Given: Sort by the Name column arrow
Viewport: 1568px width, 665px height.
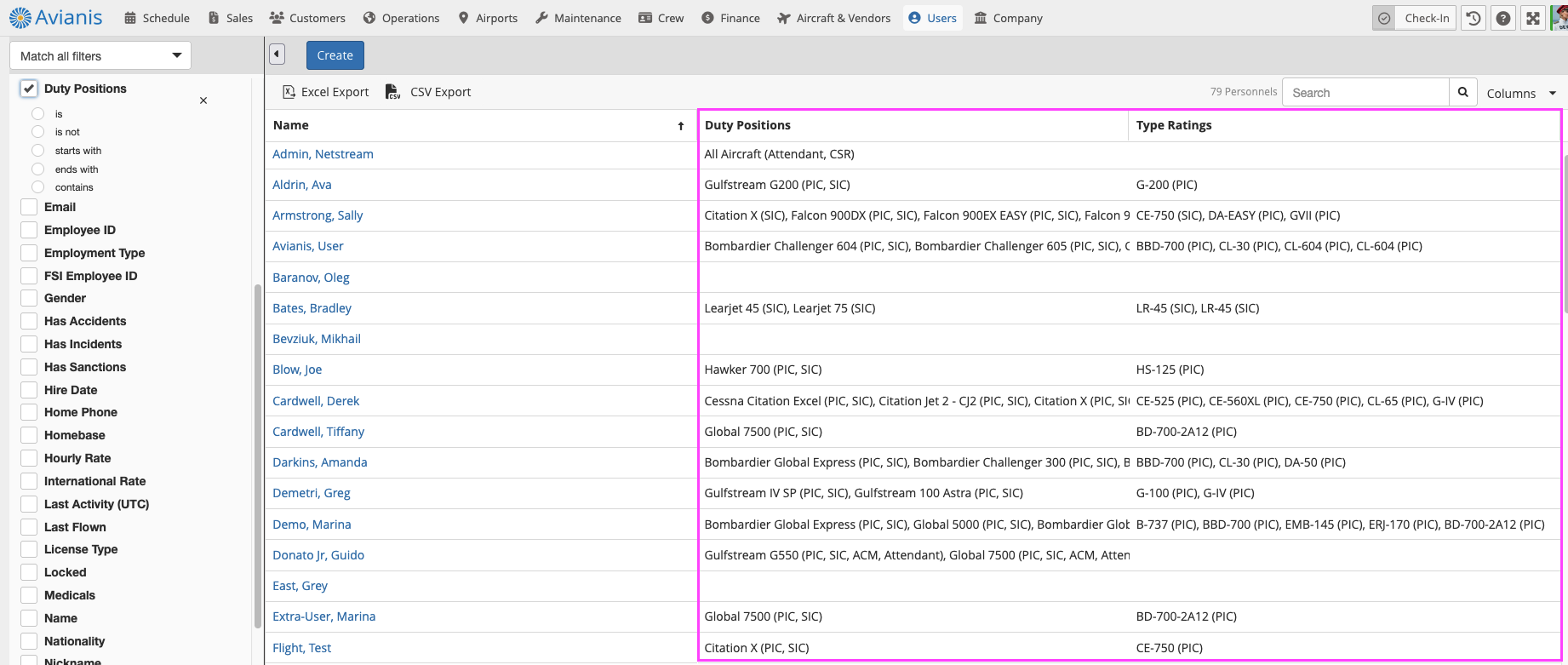Looking at the screenshot, I should click(x=681, y=126).
